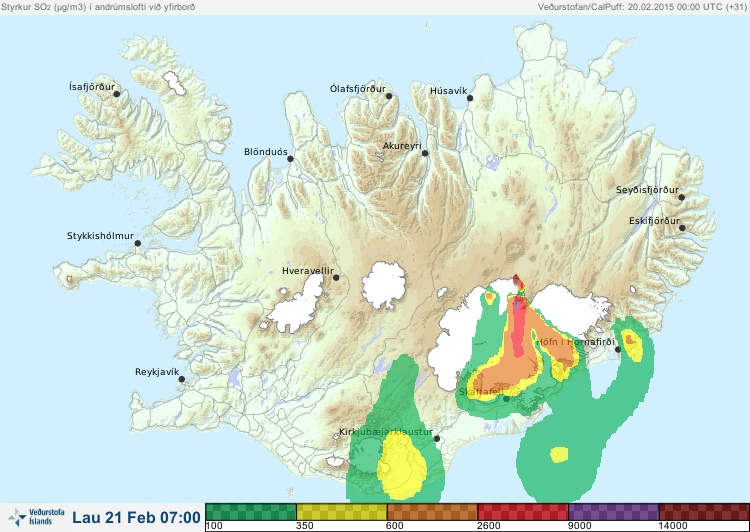The width and height of the screenshot is (750, 532).
Task: Select the red 2600 legend swatch
Action: click(x=523, y=512)
